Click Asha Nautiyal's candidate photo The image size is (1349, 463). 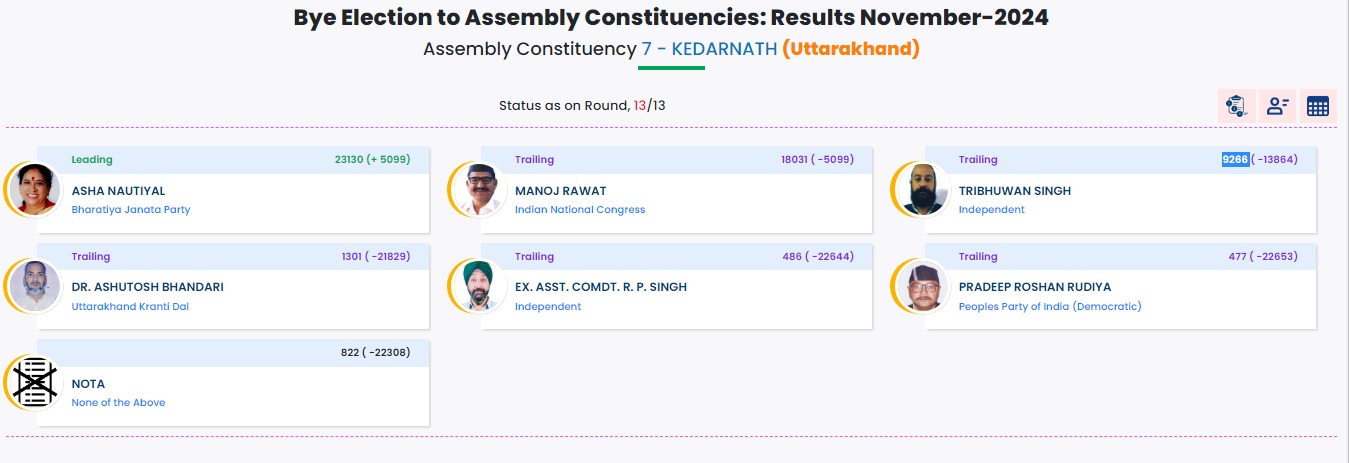click(x=35, y=189)
